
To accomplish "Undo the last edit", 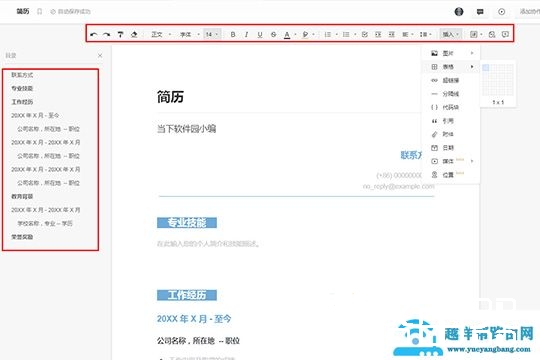I will coord(94,34).
